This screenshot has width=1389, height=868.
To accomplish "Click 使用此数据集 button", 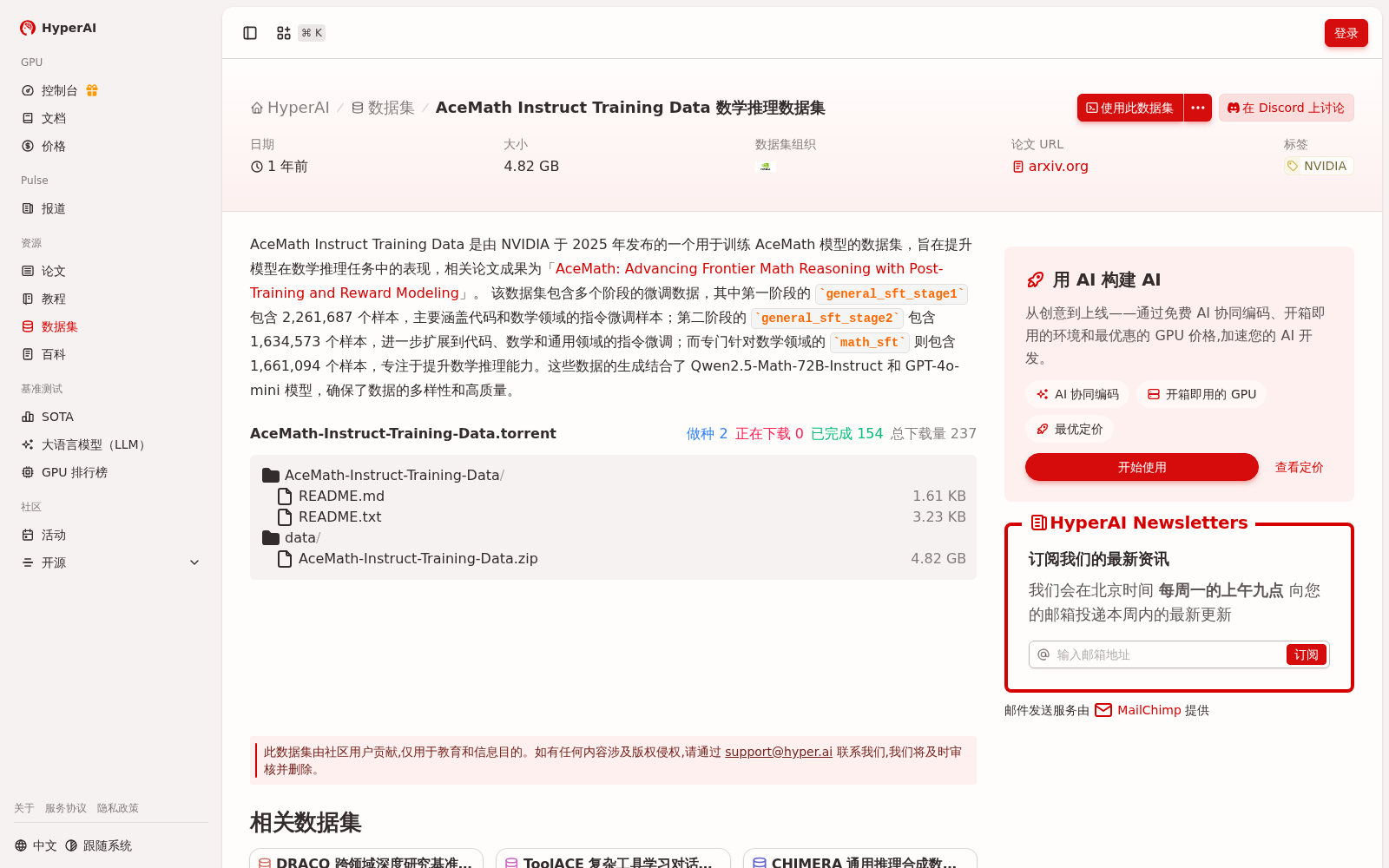I will 1130,108.
